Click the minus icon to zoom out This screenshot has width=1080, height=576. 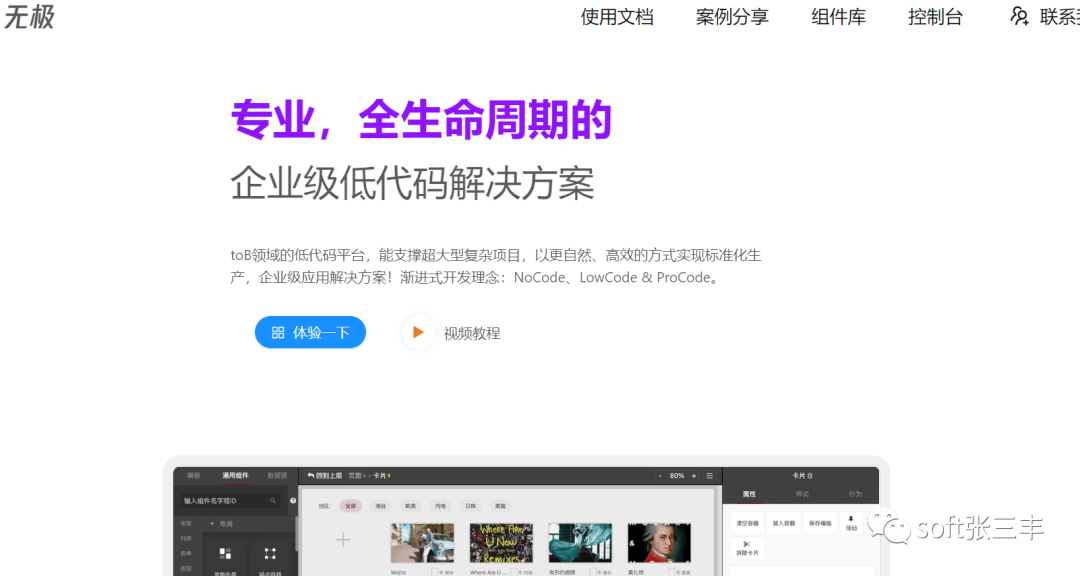(660, 476)
